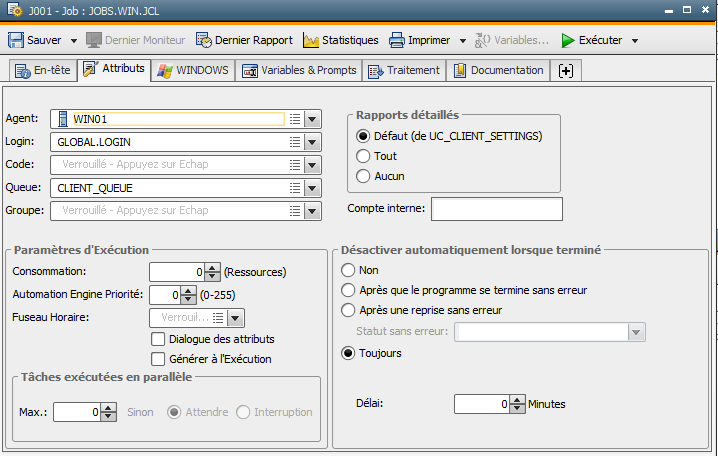The height and width of the screenshot is (456, 718).
Task: Select the Tout reports option
Action: (363, 156)
